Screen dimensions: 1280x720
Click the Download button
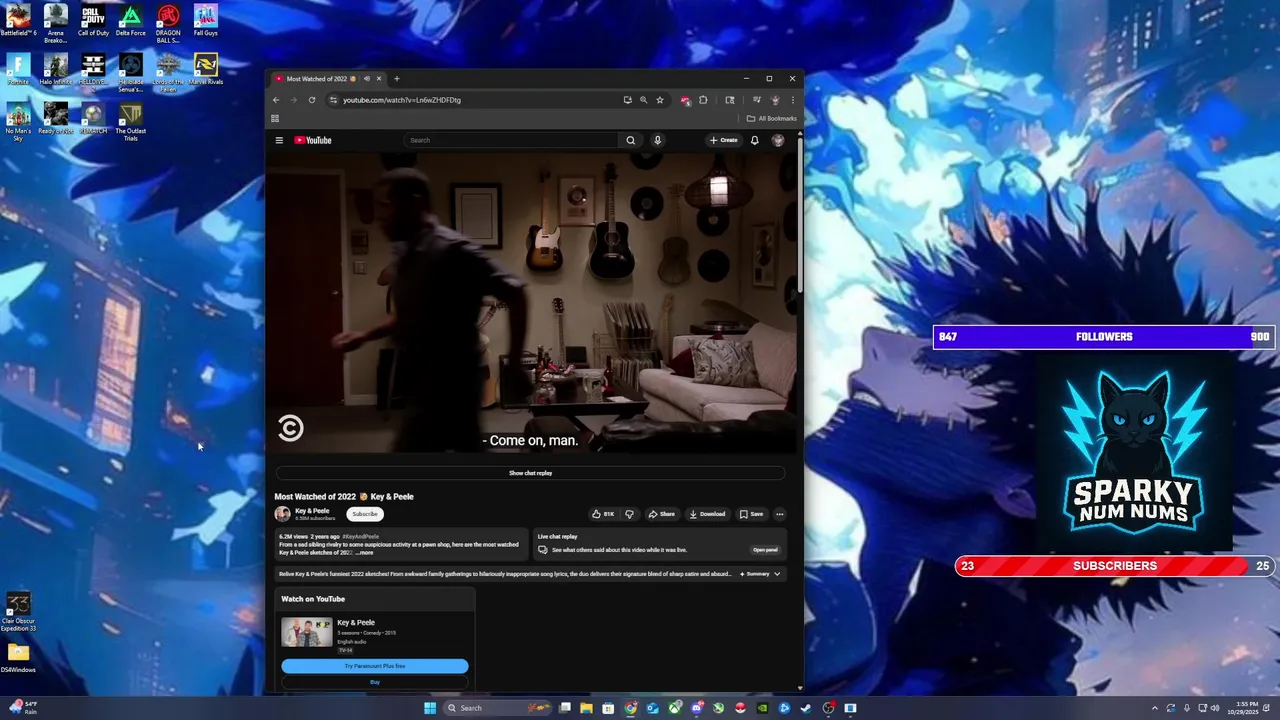tap(707, 514)
